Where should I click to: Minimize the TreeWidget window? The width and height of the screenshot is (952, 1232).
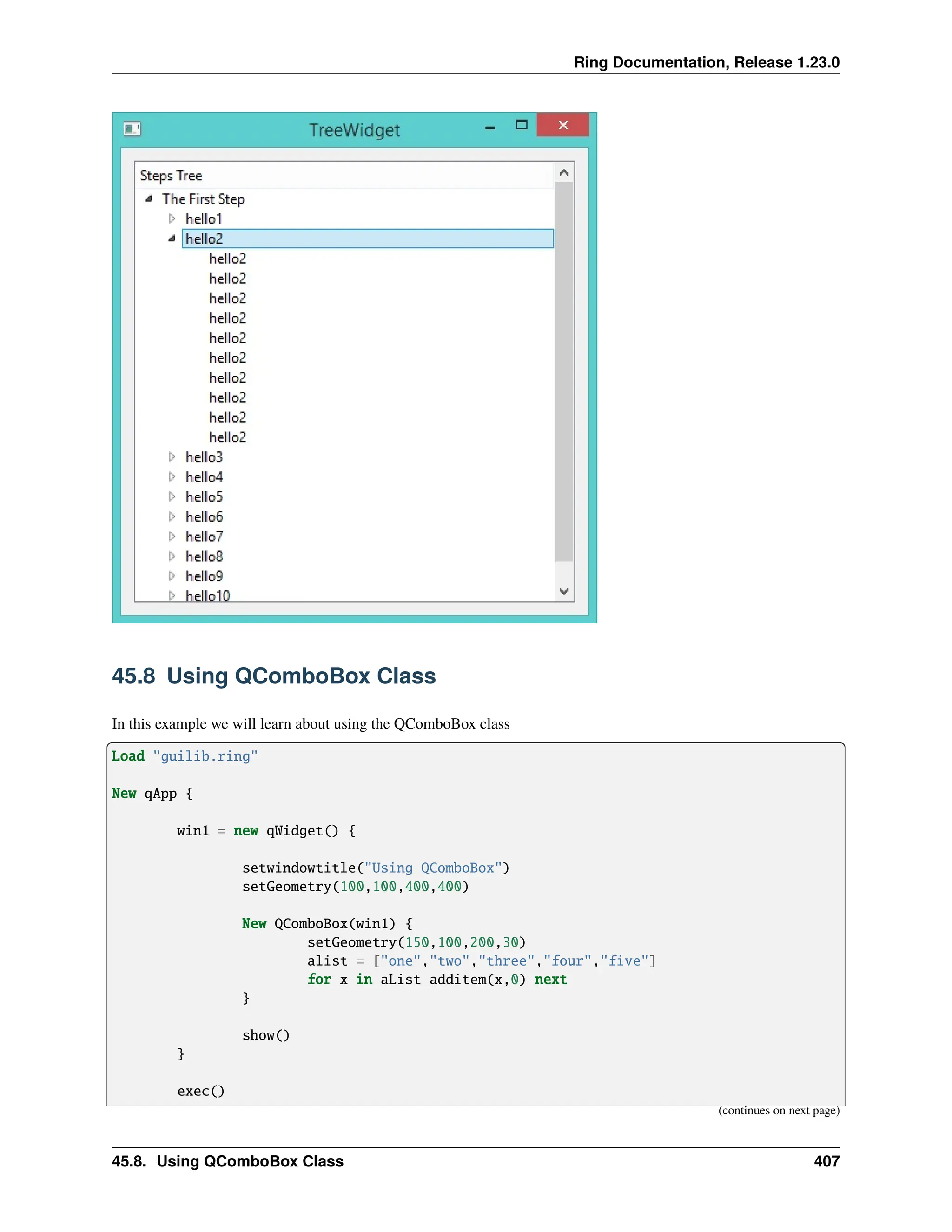pyautogui.click(x=490, y=128)
